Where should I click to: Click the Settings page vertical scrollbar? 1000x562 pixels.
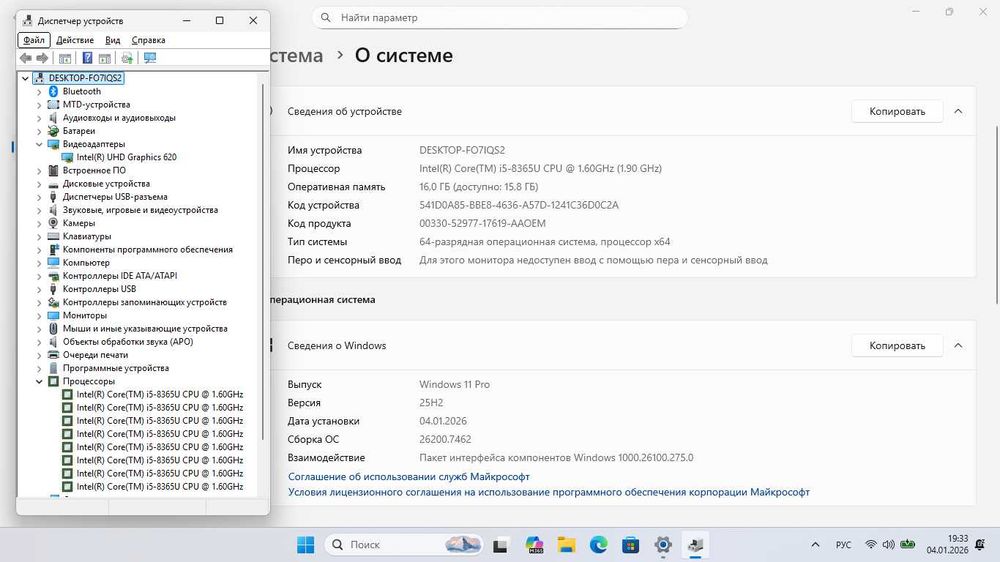coord(996,215)
